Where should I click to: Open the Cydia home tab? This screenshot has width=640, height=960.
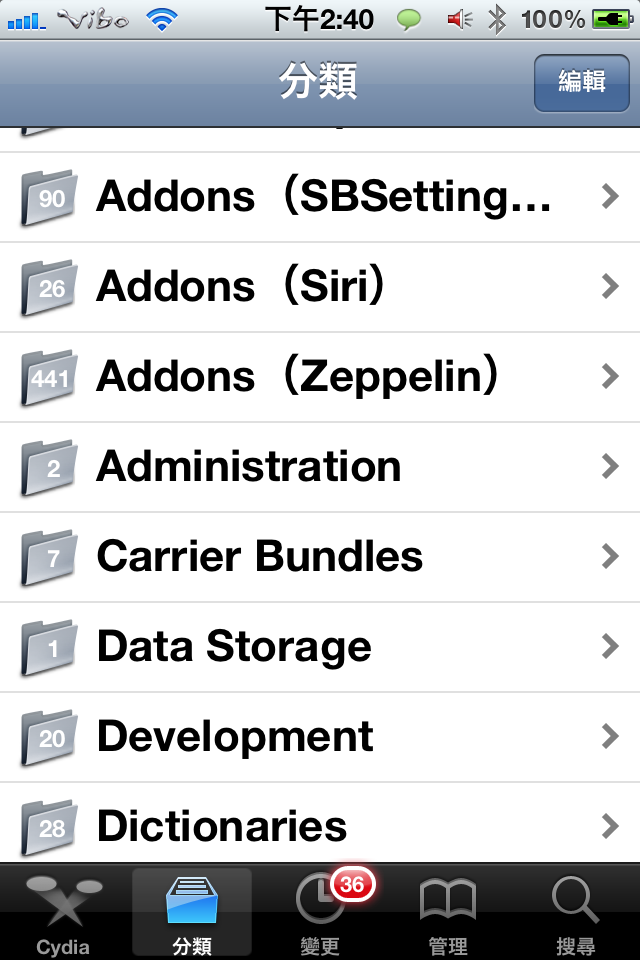(64, 912)
